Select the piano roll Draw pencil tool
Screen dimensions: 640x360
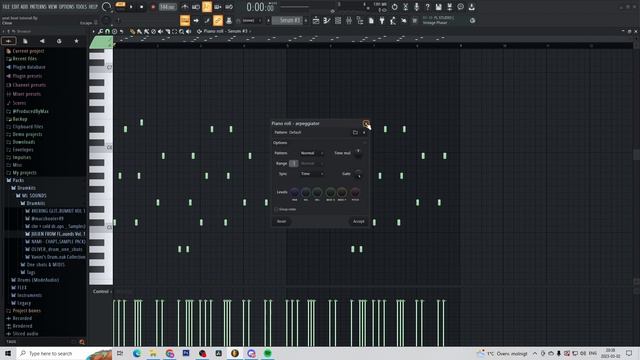pyautogui.click(x=132, y=31)
